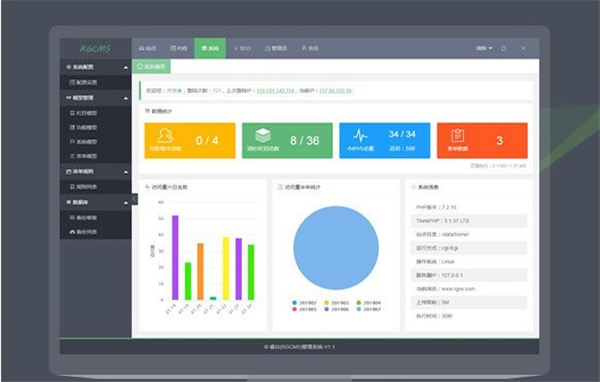Click the 8 / 36 value on green card
The image size is (600, 382).
click(305, 140)
